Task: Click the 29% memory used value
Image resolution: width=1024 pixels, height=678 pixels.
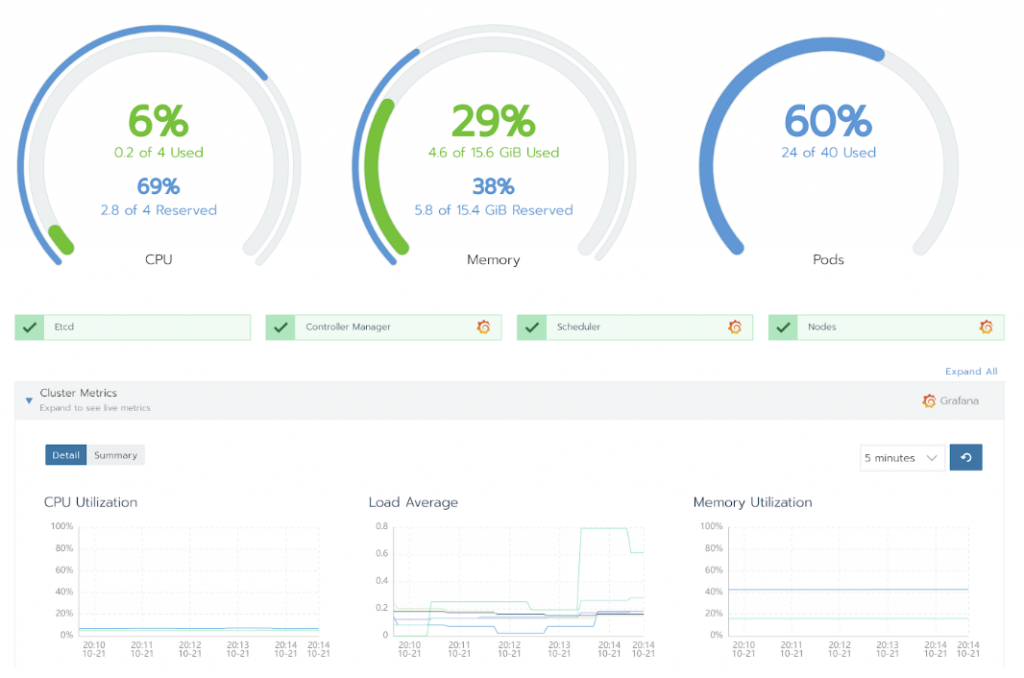Action: (494, 121)
